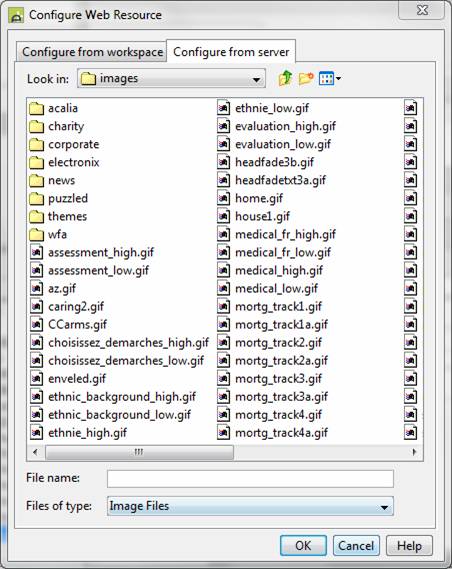The width and height of the screenshot is (452, 569).
Task: Switch to Configure from workspace tab
Action: click(x=92, y=52)
